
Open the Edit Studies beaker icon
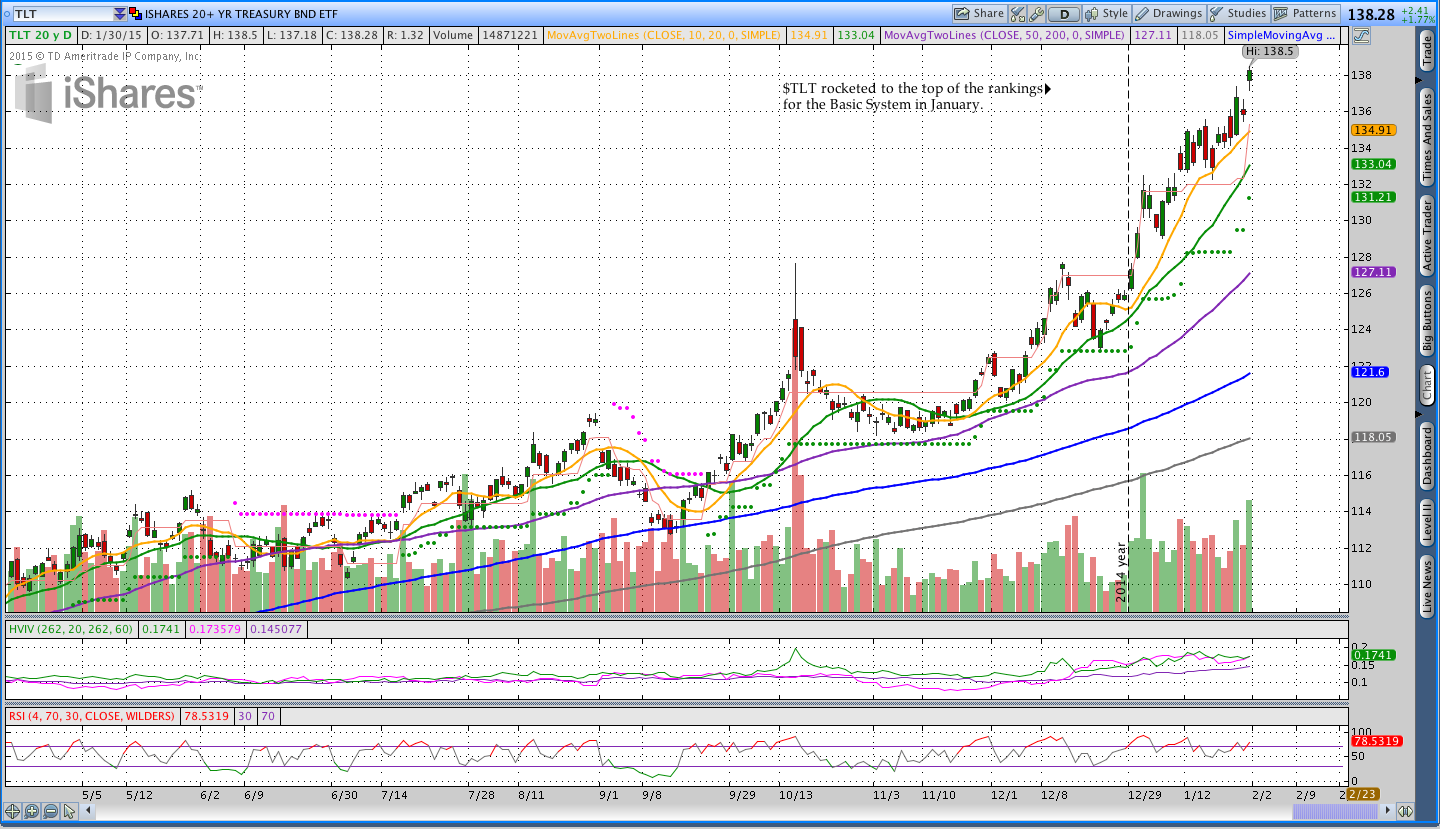coord(1017,14)
